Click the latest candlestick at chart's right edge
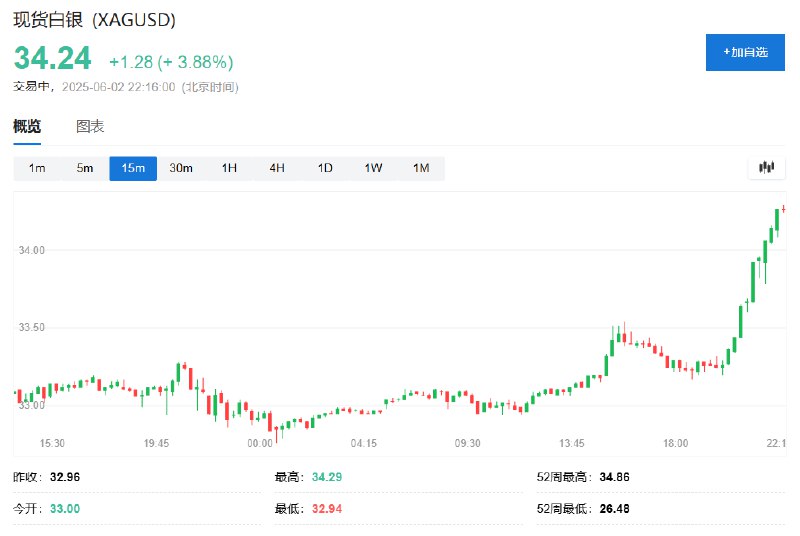Screen dimensions: 800x536 (783, 209)
